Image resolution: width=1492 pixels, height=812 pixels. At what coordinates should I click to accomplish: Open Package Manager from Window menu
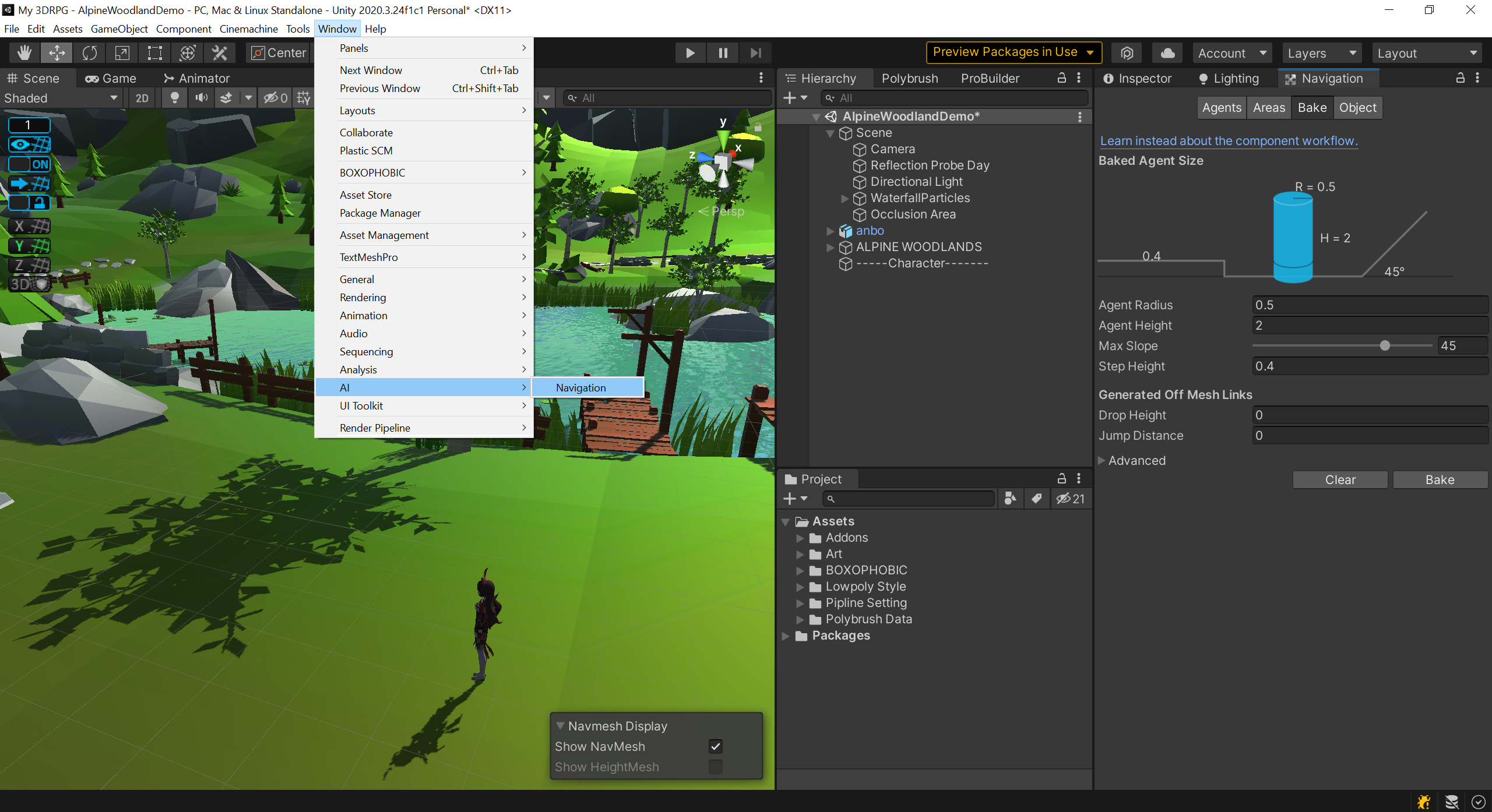(424, 213)
